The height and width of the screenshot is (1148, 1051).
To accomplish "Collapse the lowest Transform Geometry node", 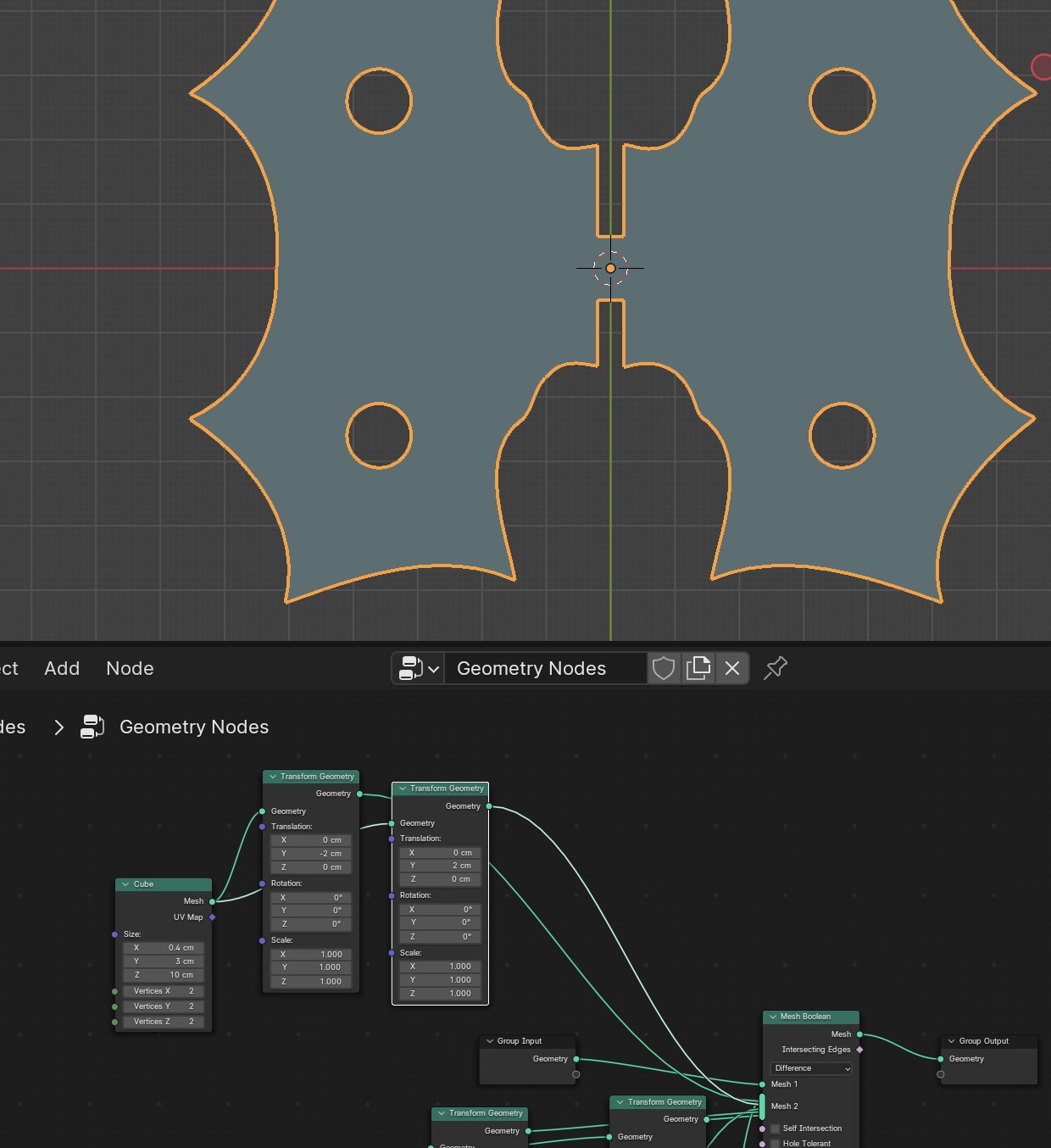I will [442, 1113].
